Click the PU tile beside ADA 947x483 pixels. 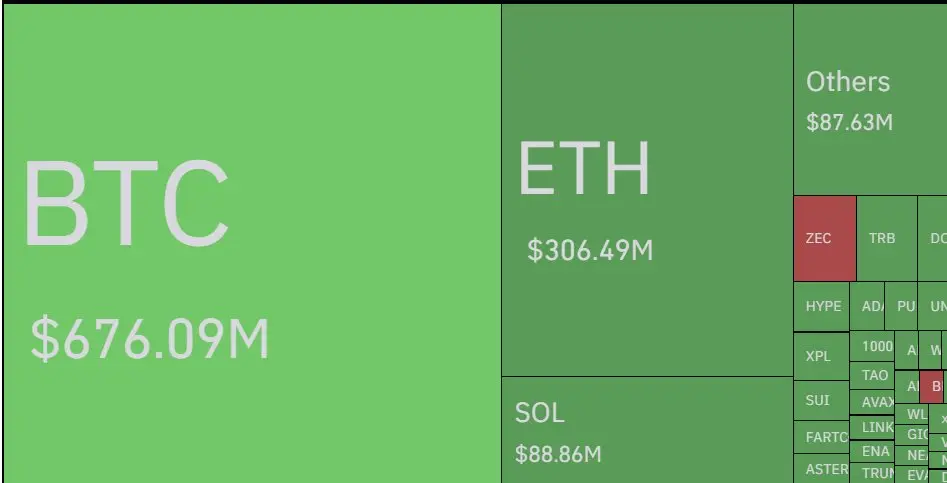903,307
